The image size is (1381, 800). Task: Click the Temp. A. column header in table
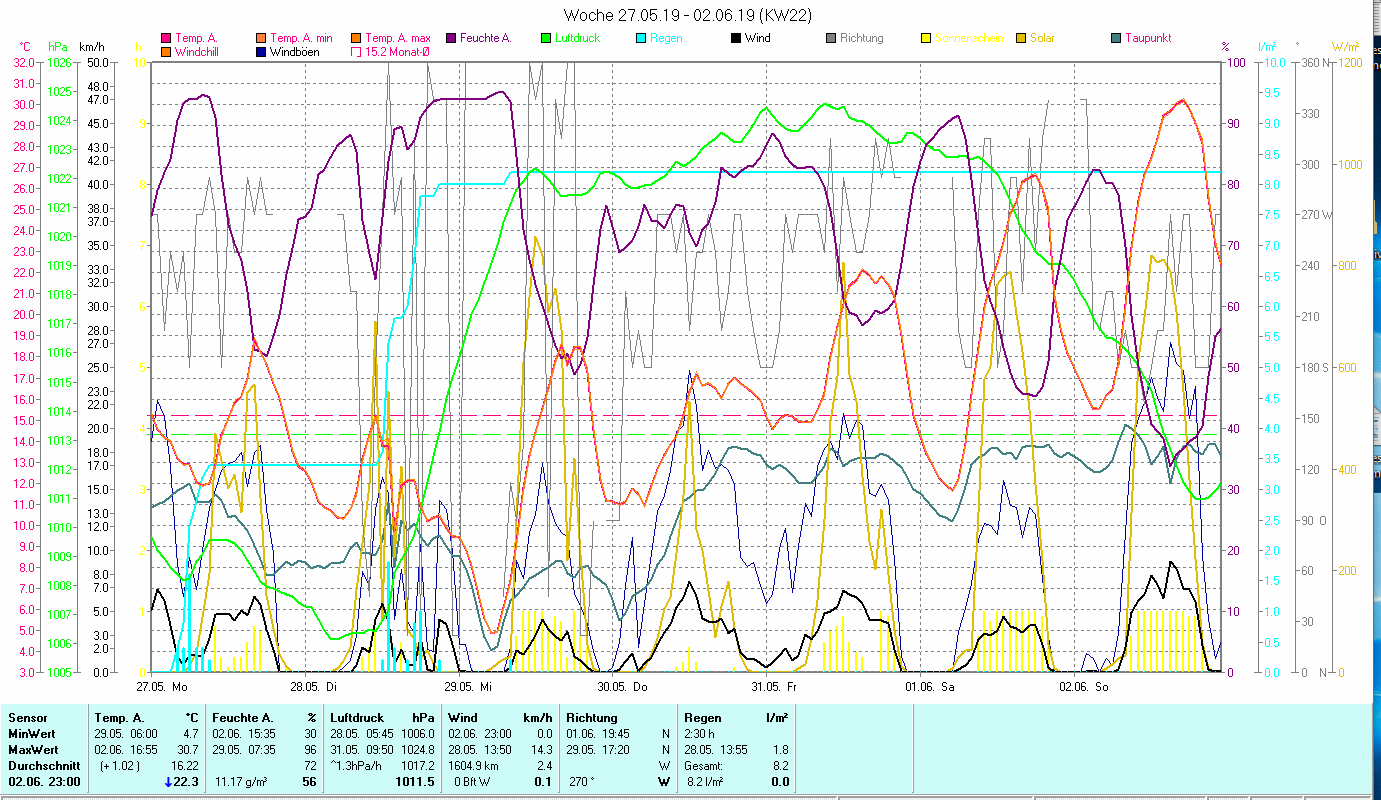(120, 718)
